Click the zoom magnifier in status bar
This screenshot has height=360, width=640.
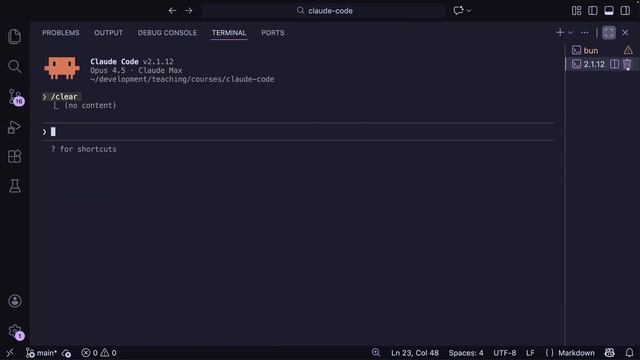tap(376, 352)
